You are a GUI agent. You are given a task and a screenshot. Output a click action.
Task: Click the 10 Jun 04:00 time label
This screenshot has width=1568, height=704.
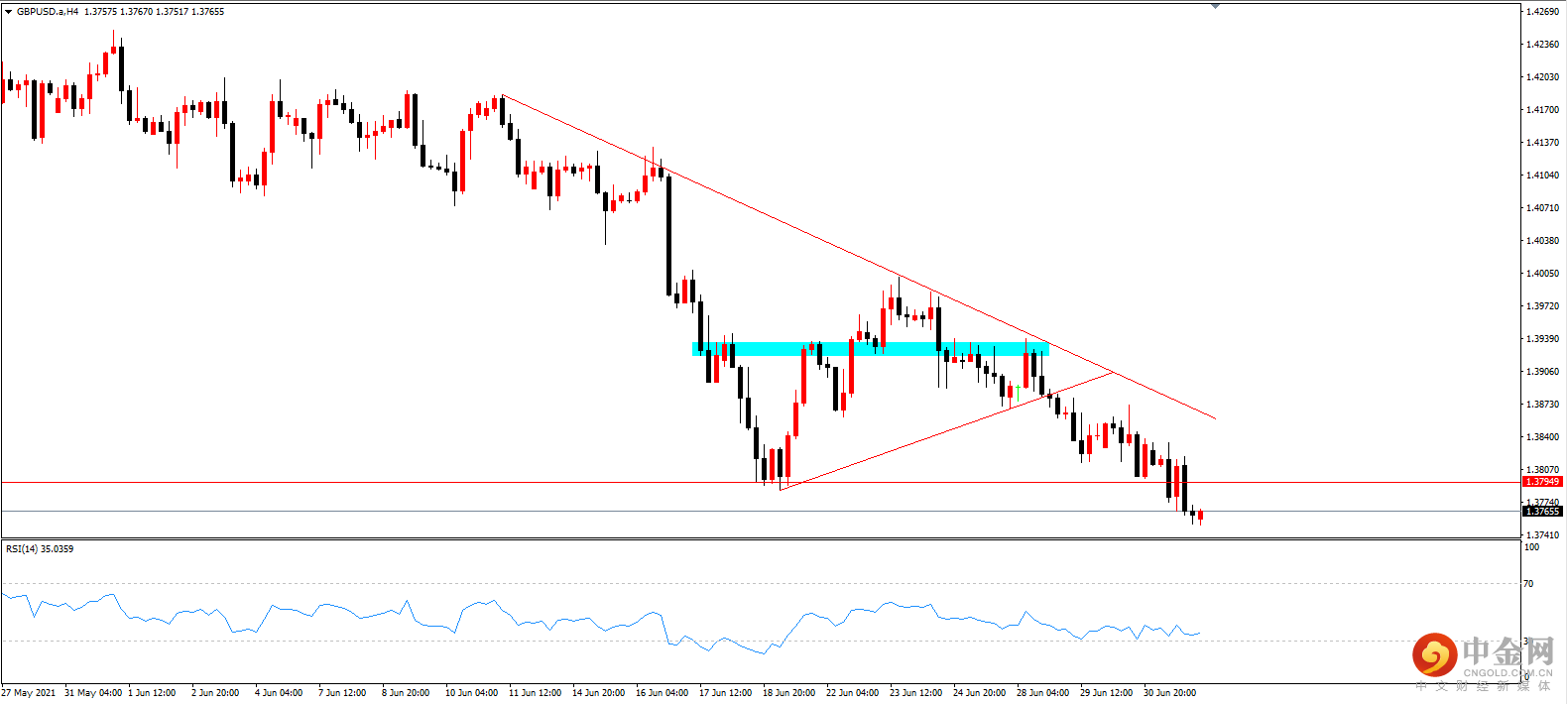tap(472, 693)
